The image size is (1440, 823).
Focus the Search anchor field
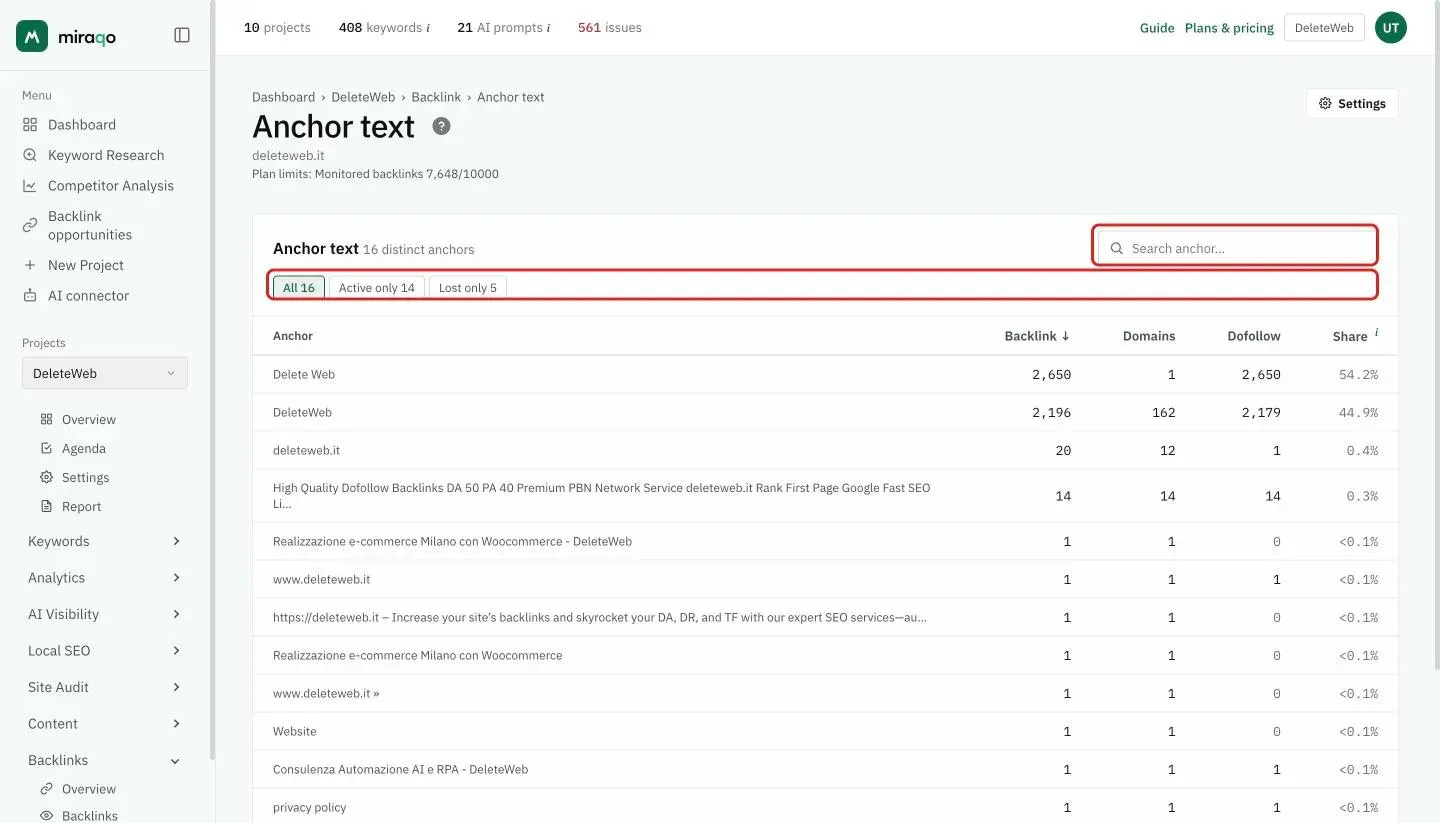coord(1237,248)
